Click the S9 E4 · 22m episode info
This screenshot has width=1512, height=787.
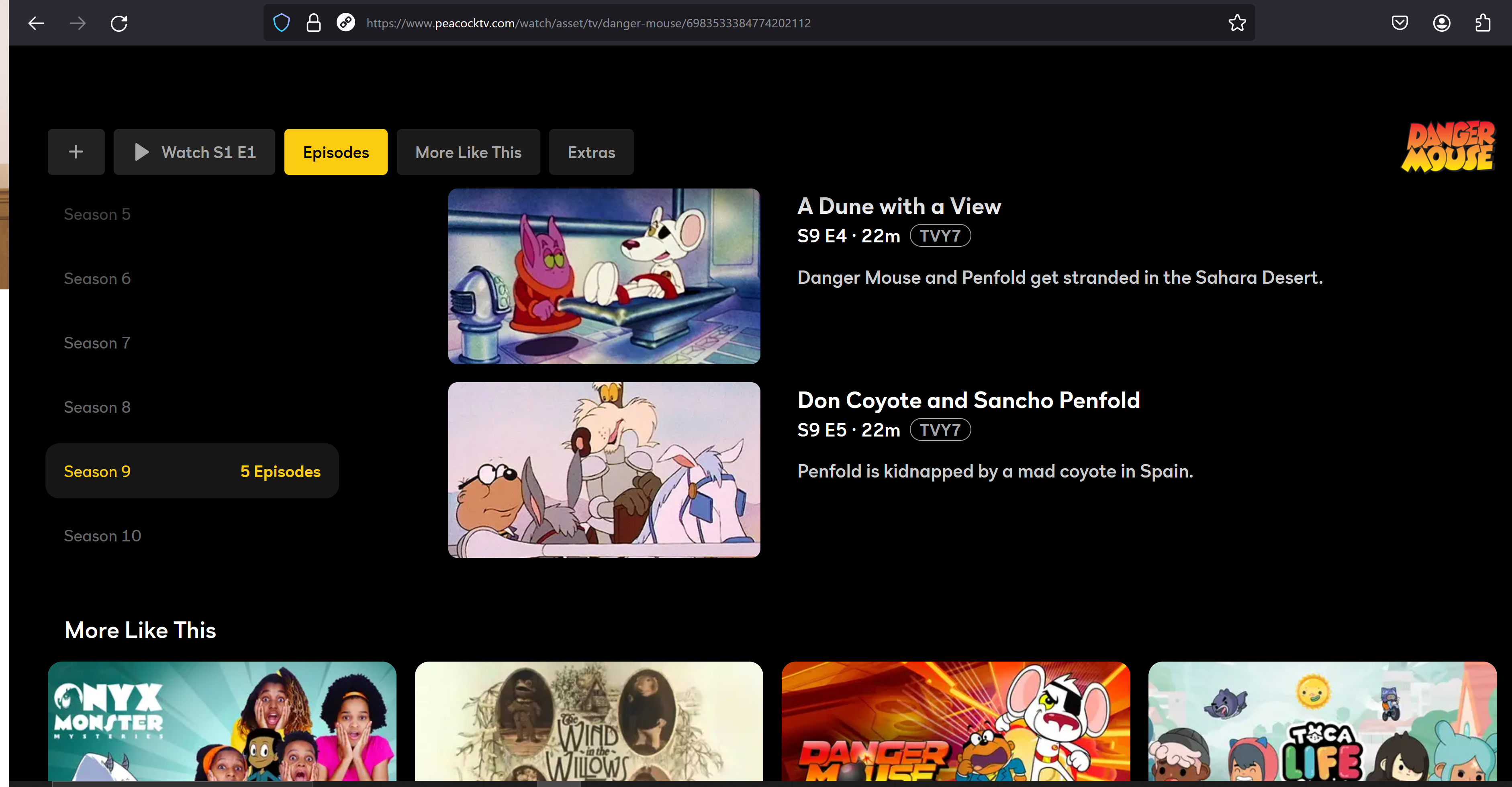click(849, 236)
